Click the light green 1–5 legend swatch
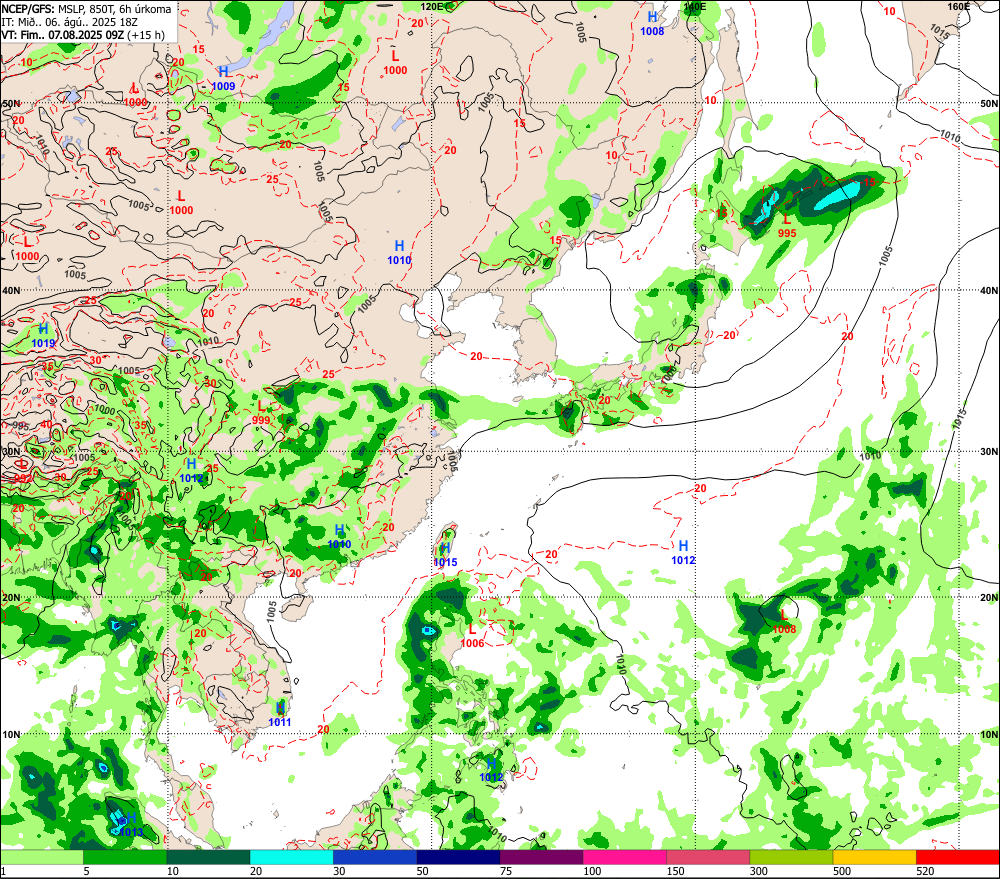Image resolution: width=1000 pixels, height=879 pixels. pos(42,857)
